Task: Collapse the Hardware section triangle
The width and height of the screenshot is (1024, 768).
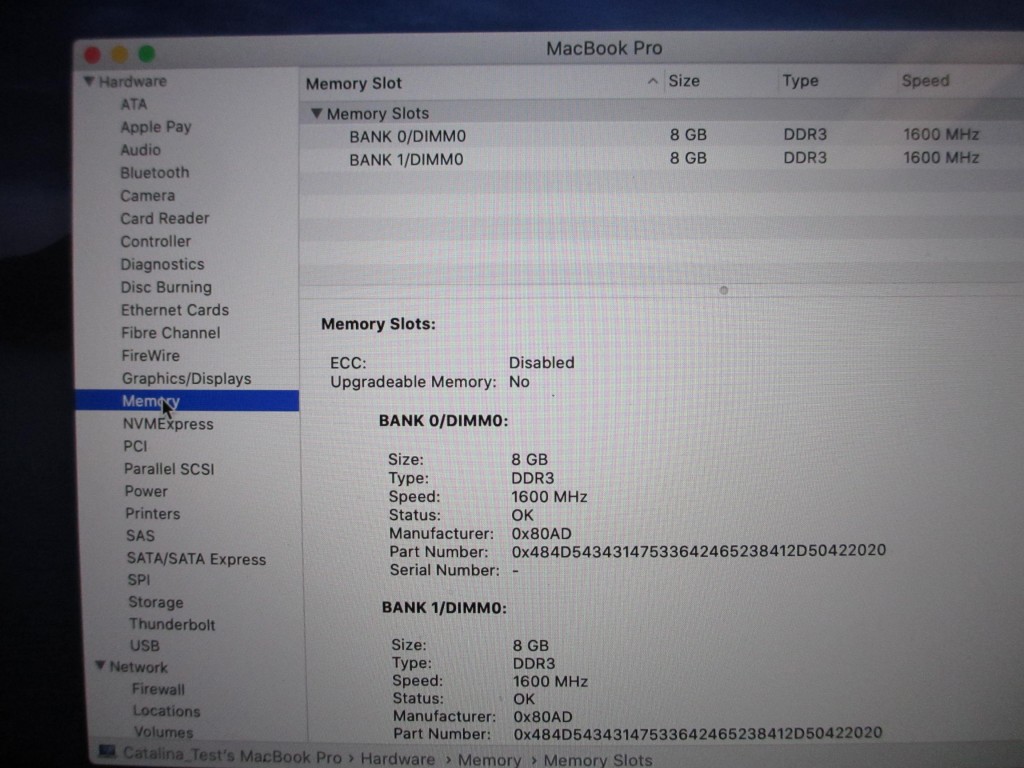Action: tap(89, 82)
